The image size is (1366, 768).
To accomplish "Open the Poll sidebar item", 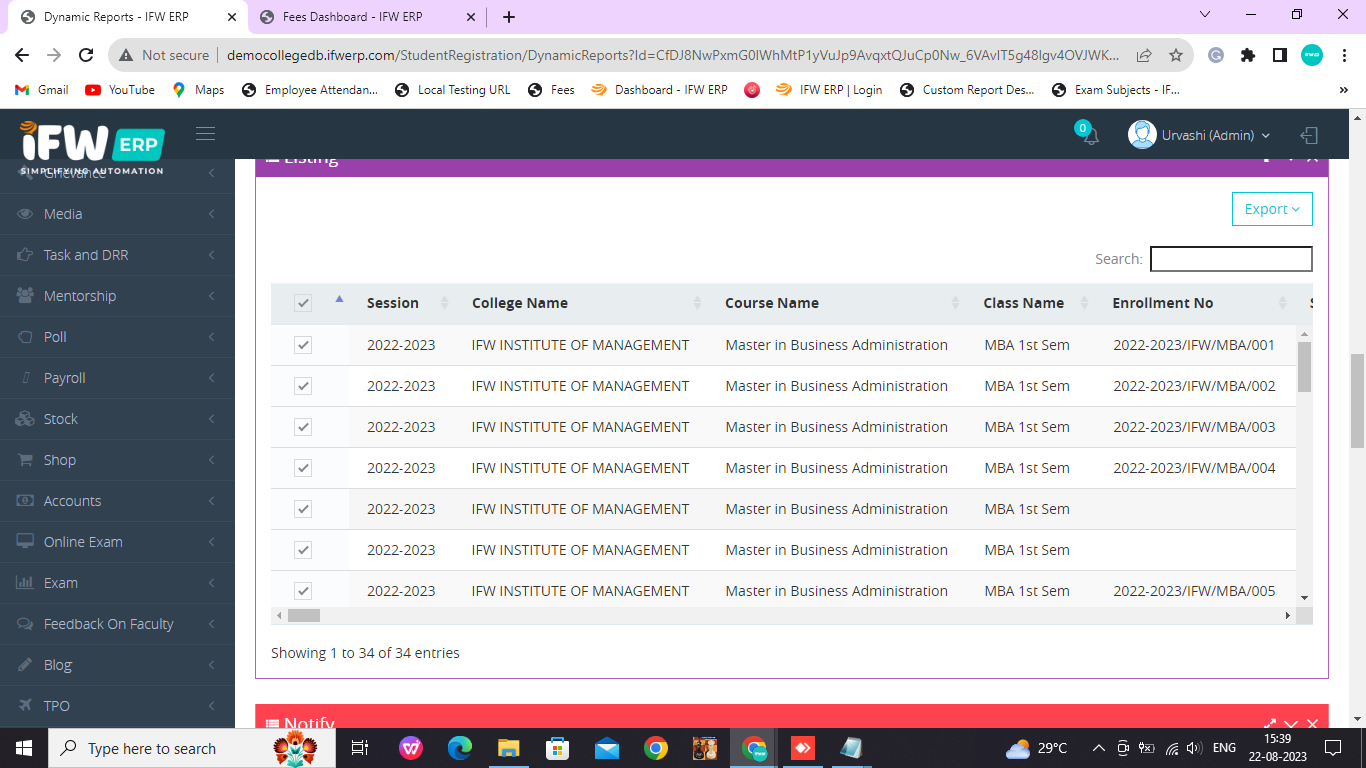I will pos(117,337).
